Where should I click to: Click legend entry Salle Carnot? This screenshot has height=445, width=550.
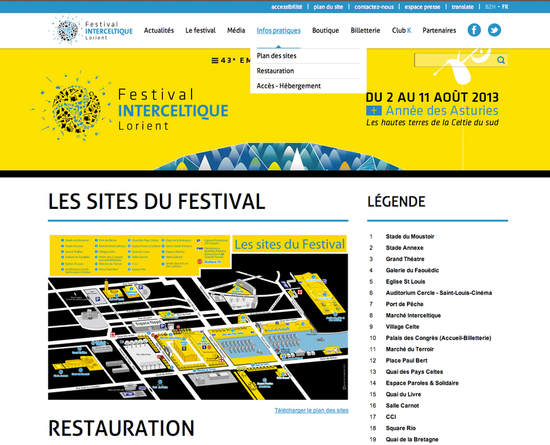[402, 405]
